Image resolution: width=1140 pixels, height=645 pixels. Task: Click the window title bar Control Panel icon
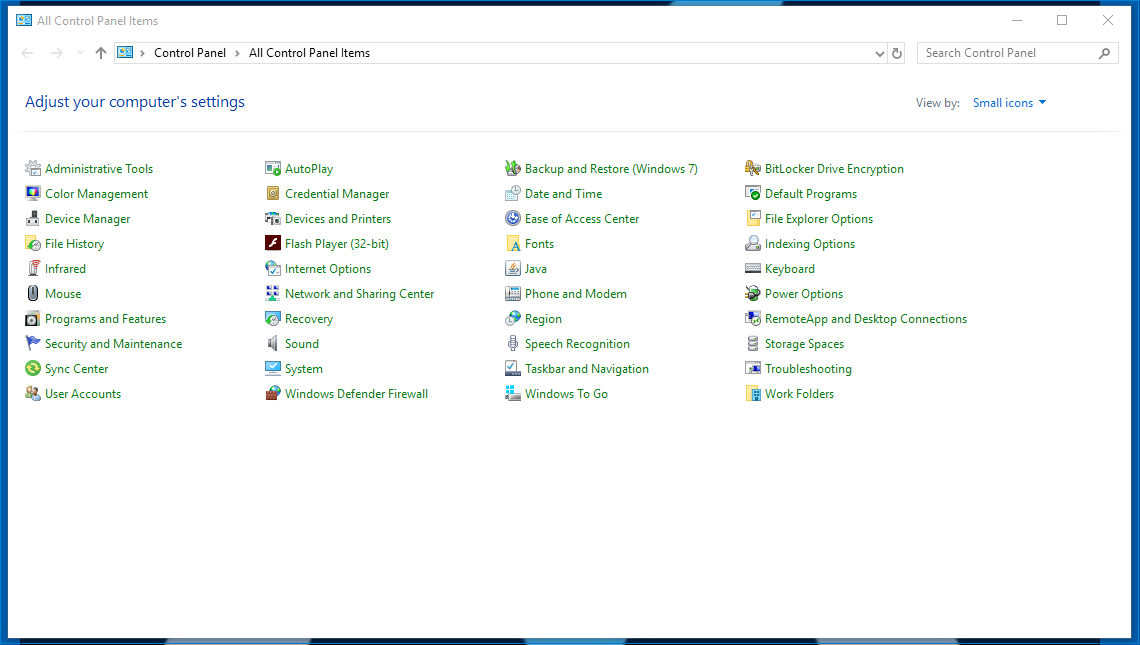click(24, 20)
